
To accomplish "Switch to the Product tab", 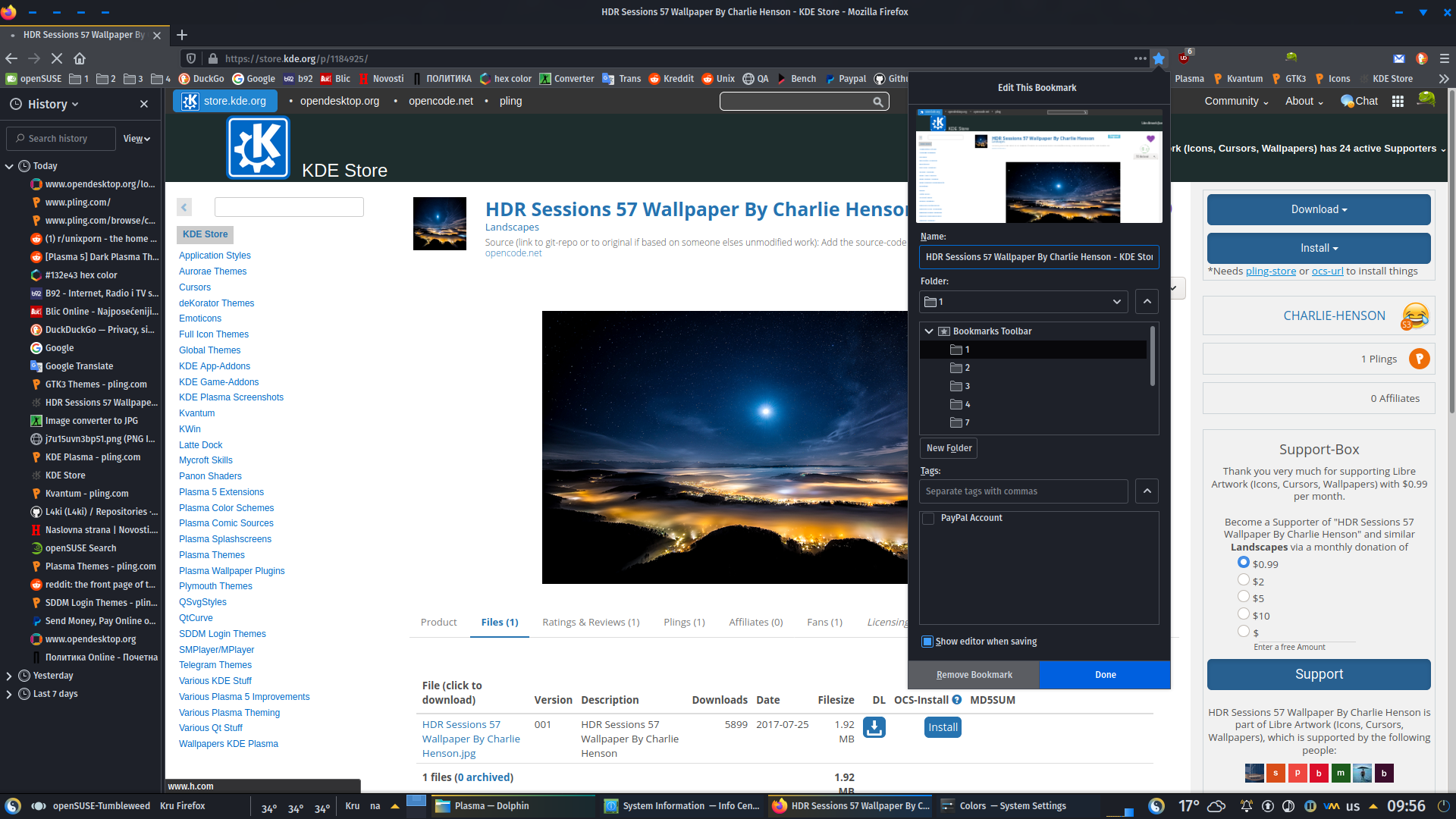I will click(439, 623).
